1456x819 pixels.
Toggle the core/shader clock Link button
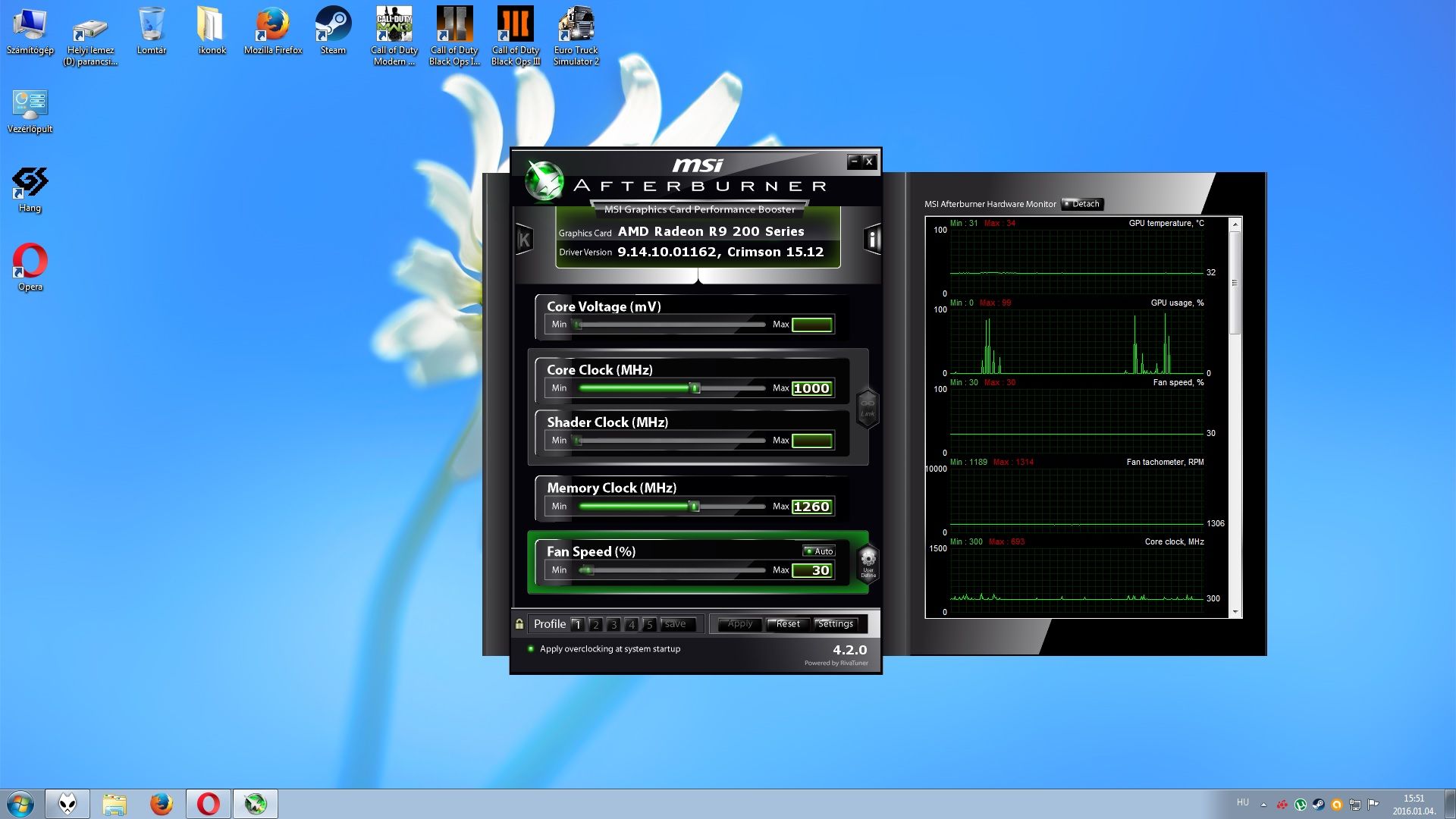868,408
